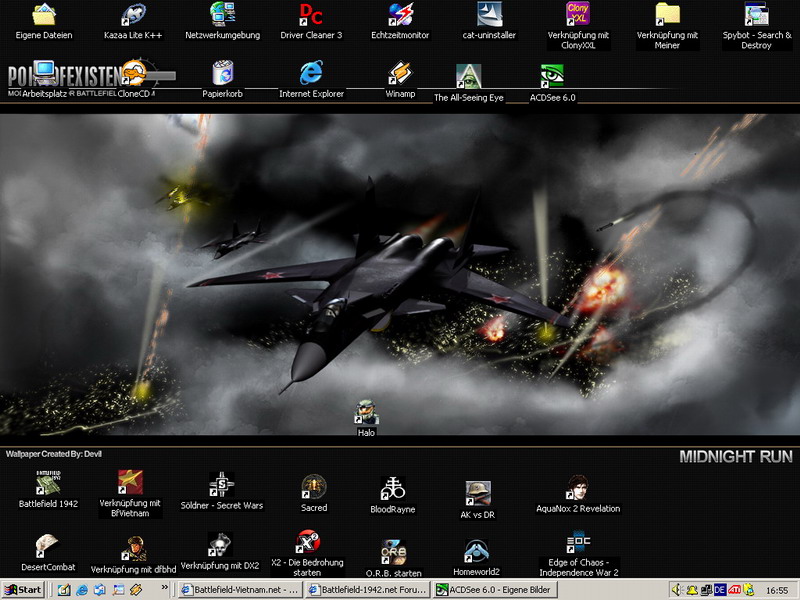Open The All-Seeing Eye shortcut
This screenshot has width=800, height=600.
(468, 77)
